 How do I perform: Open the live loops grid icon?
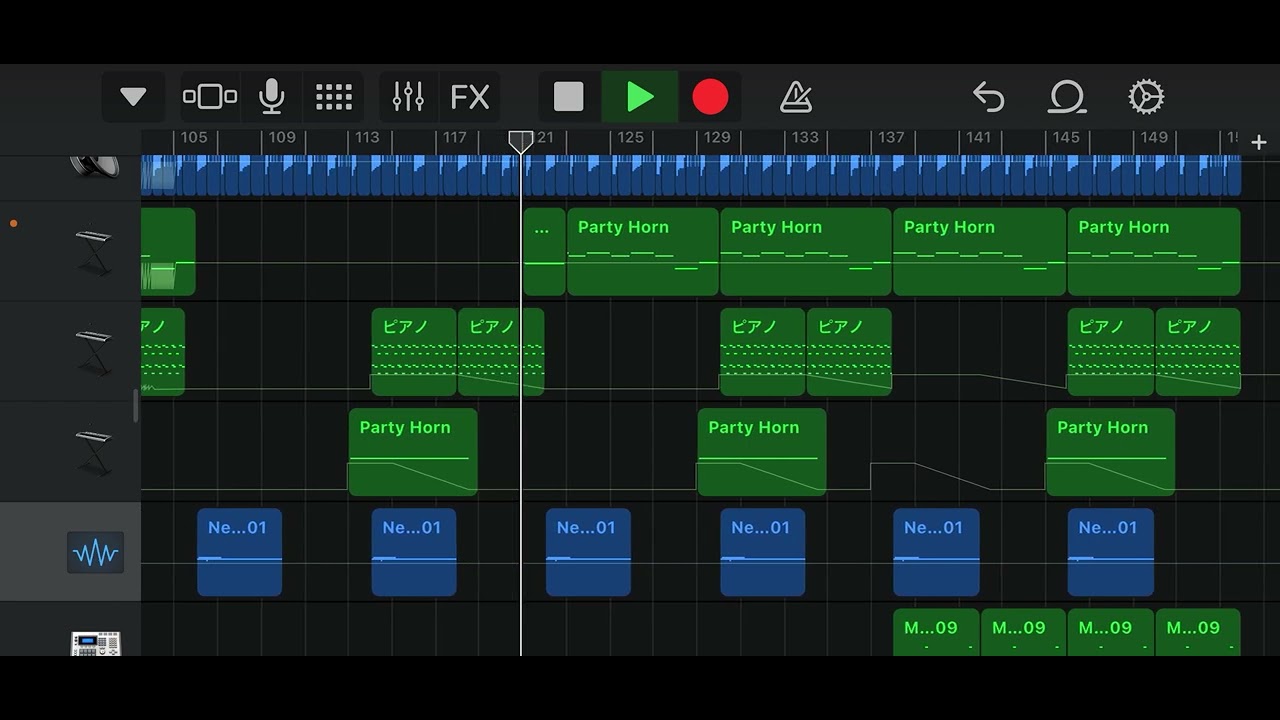tap(334, 97)
